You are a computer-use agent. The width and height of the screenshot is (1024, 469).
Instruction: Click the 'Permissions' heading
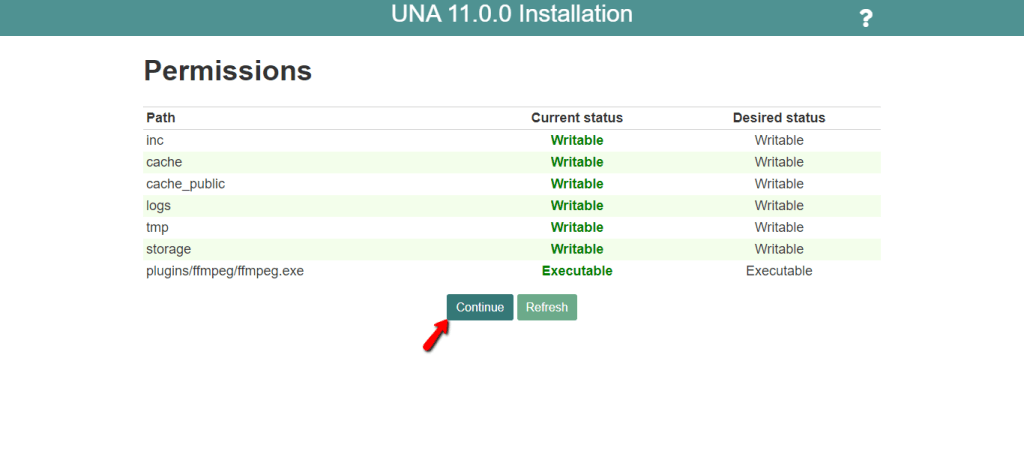[x=228, y=71]
